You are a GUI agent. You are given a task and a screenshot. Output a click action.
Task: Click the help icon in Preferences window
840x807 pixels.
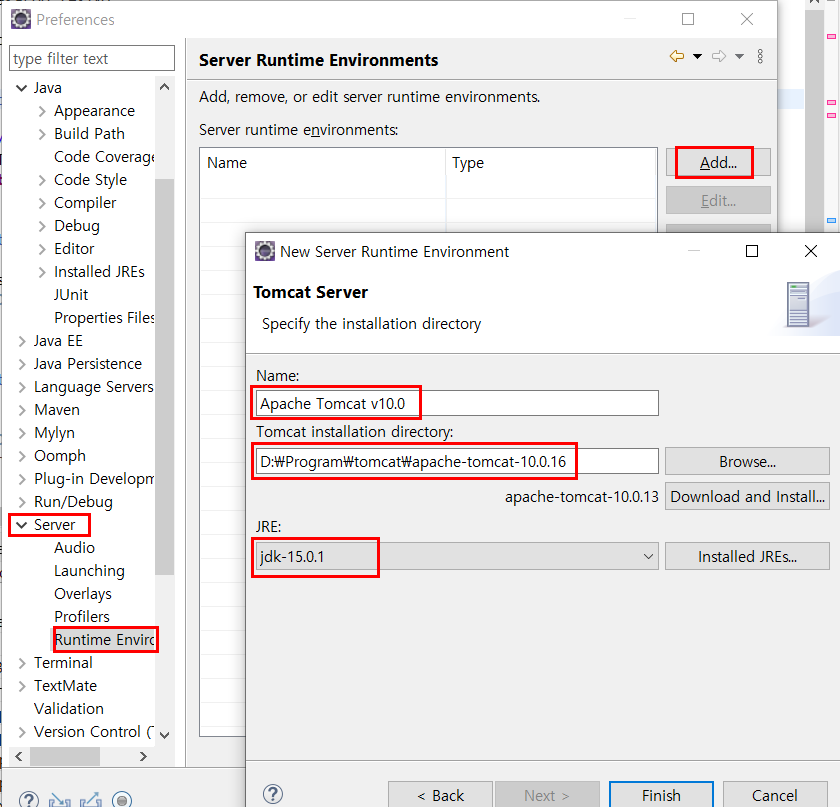pos(29,799)
